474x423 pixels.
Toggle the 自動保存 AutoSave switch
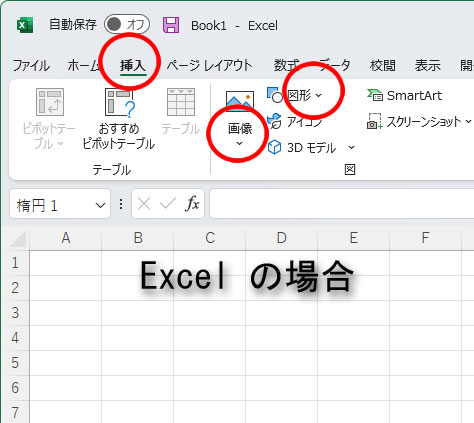(x=127, y=24)
